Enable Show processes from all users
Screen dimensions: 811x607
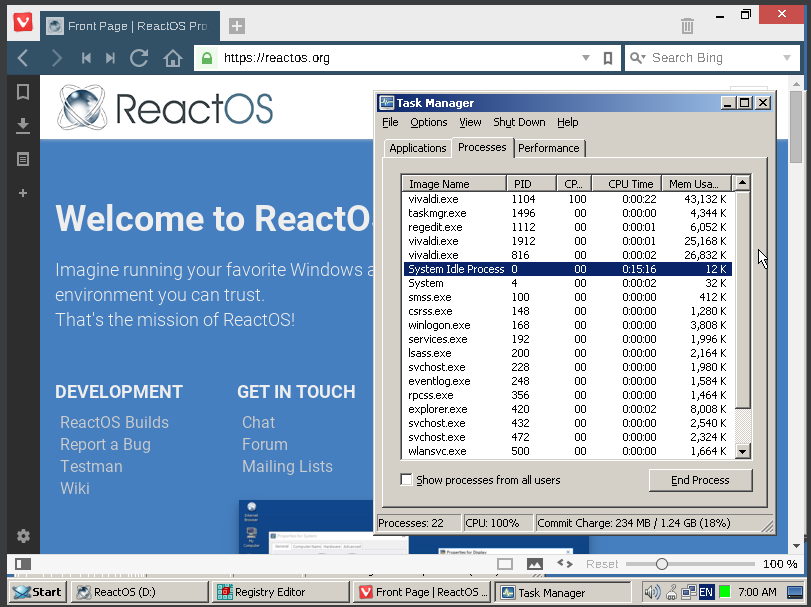click(x=406, y=480)
